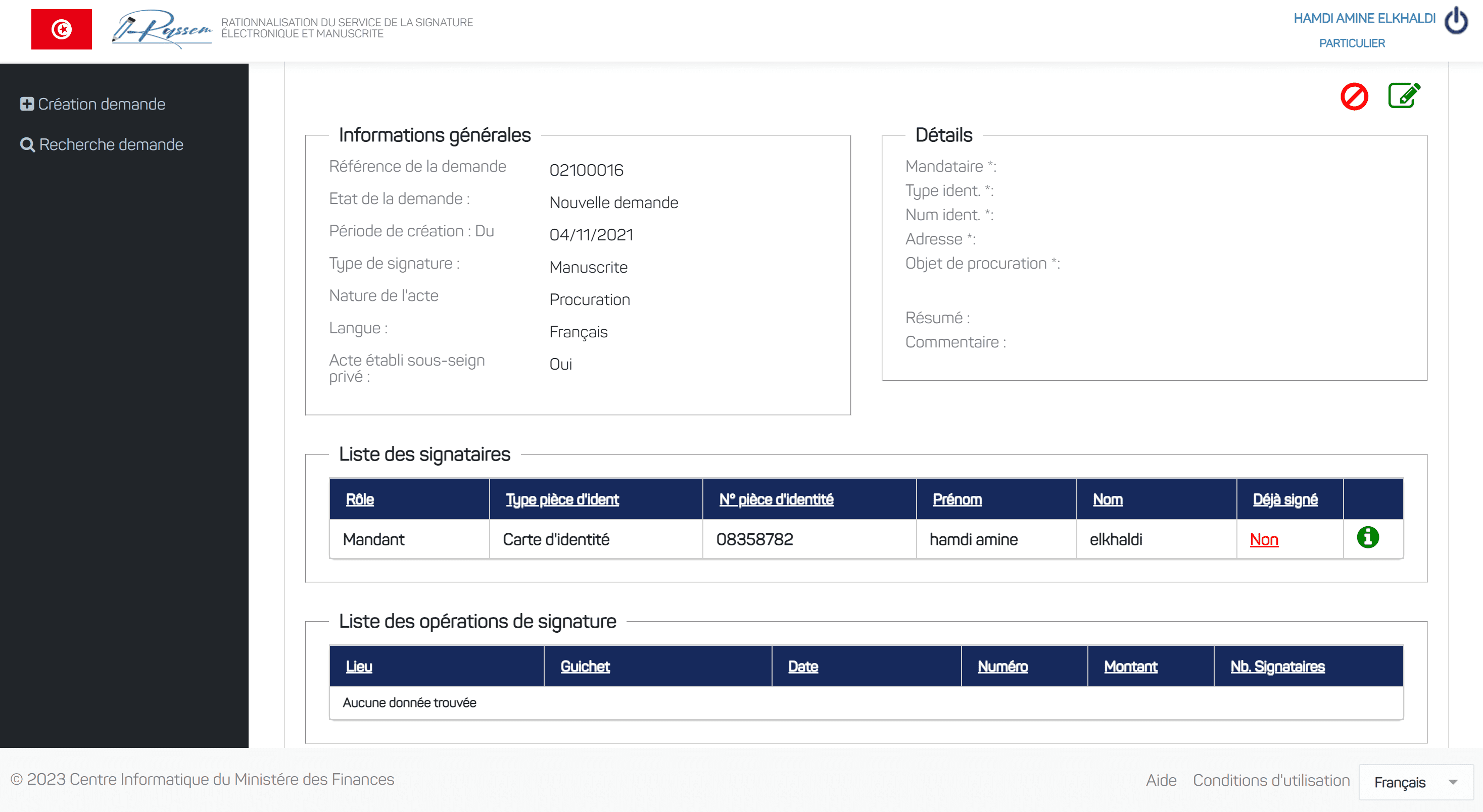The height and width of the screenshot is (812, 1483).
Task: Click the Résumé field label
Action: (x=937, y=318)
